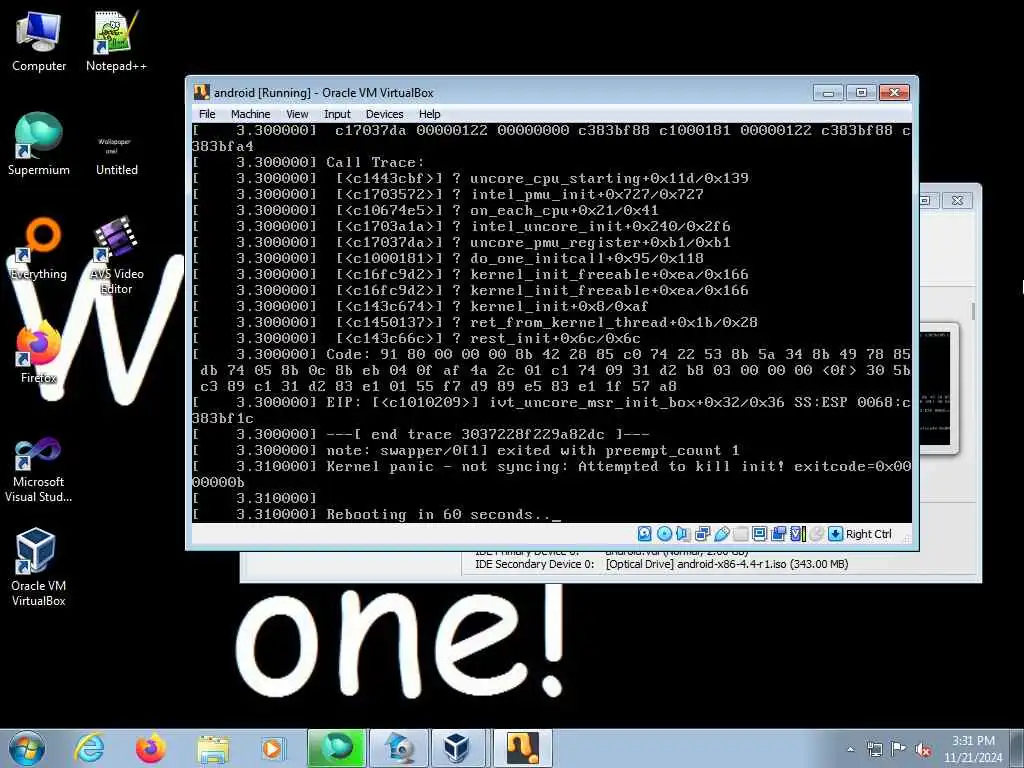Screen dimensions: 1024x768
Task: Select the Supermium desktop shortcut
Action: 39,145
